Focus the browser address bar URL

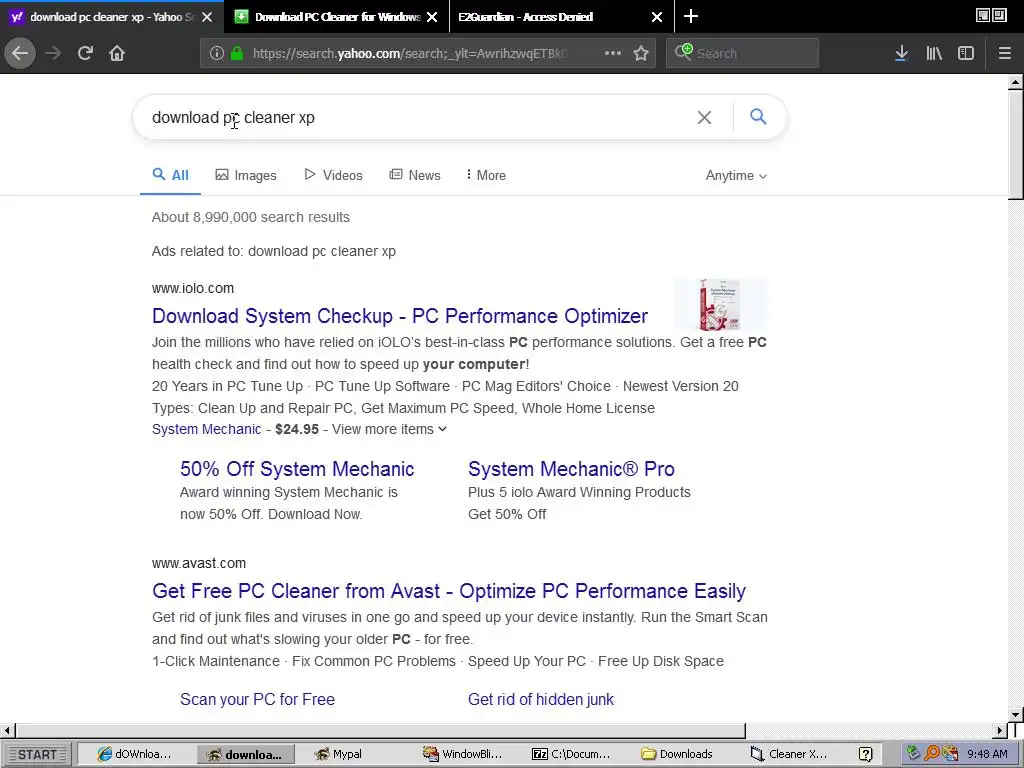pyautogui.click(x=408, y=54)
